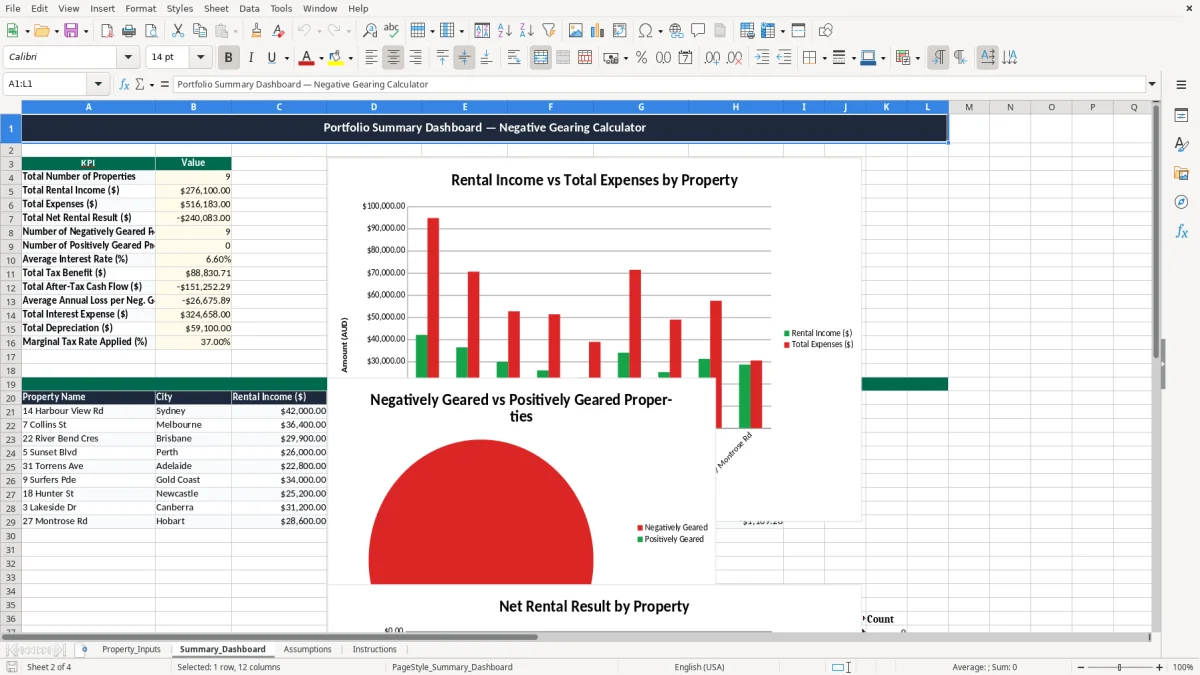
Task: Click the Sort Descending icon
Action: click(526, 31)
